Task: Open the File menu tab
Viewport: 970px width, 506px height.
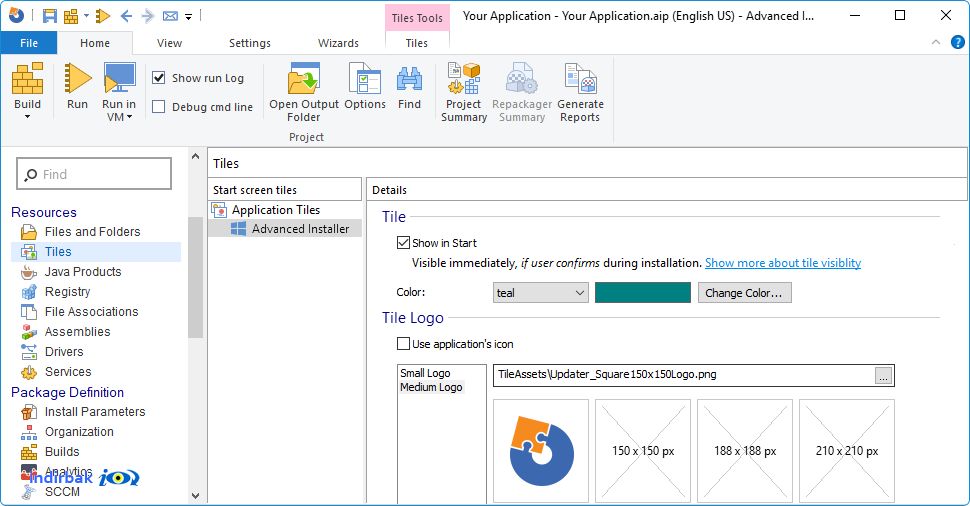Action: click(28, 43)
